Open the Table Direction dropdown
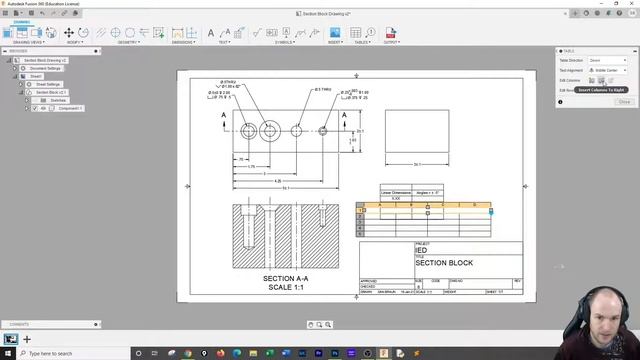The image size is (640, 360). coord(607,60)
